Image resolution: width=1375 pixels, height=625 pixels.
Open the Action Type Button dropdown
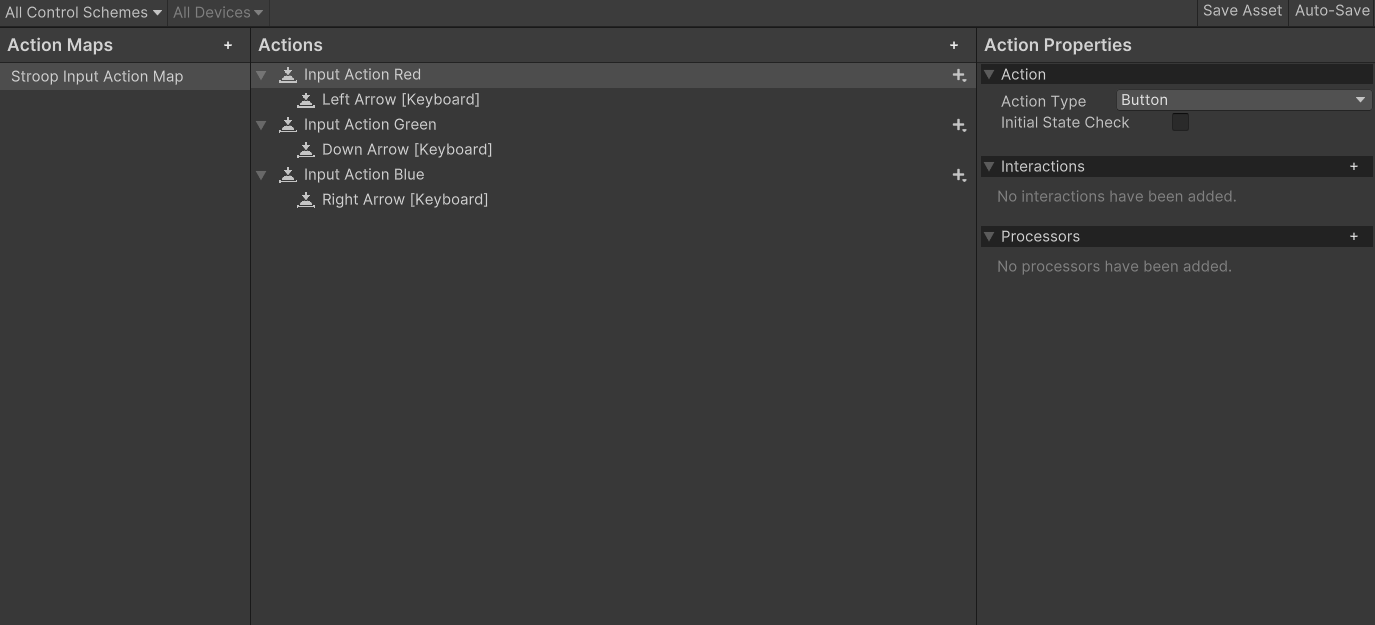pyautogui.click(x=1244, y=100)
